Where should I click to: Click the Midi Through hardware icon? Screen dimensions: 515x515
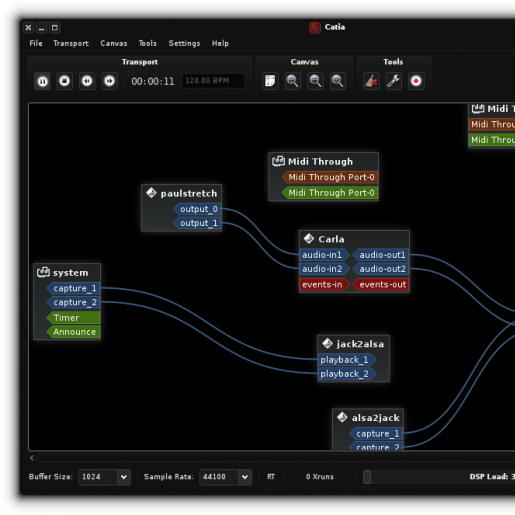[x=278, y=161]
